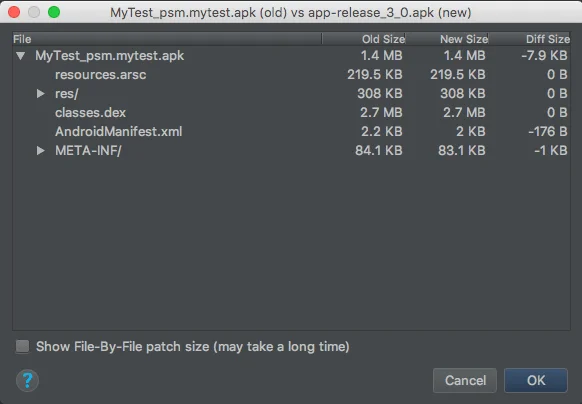This screenshot has height=404, width=582.
Task: Click the Cancel button
Action: 465,380
